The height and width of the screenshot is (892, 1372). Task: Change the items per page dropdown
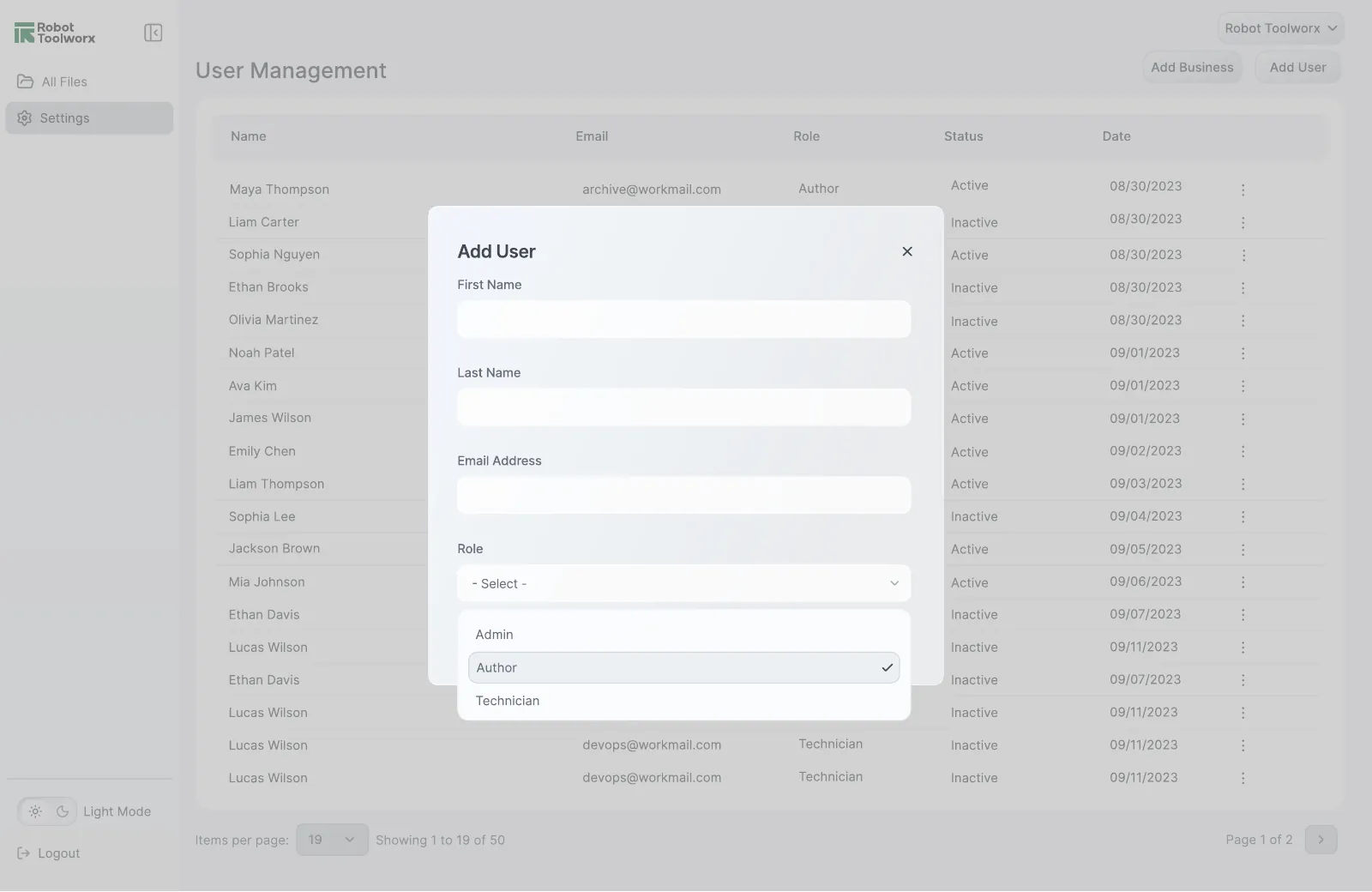[332, 840]
